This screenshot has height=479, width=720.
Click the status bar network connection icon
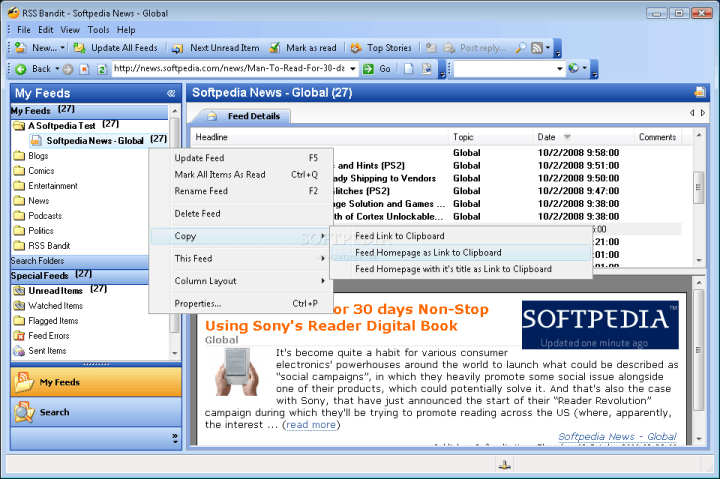pyautogui.click(x=505, y=465)
